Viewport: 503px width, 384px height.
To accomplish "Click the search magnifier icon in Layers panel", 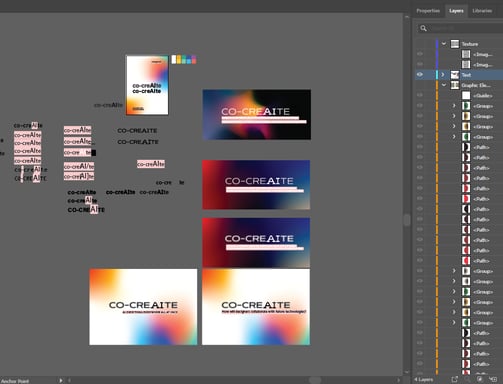I will tap(423, 28).
